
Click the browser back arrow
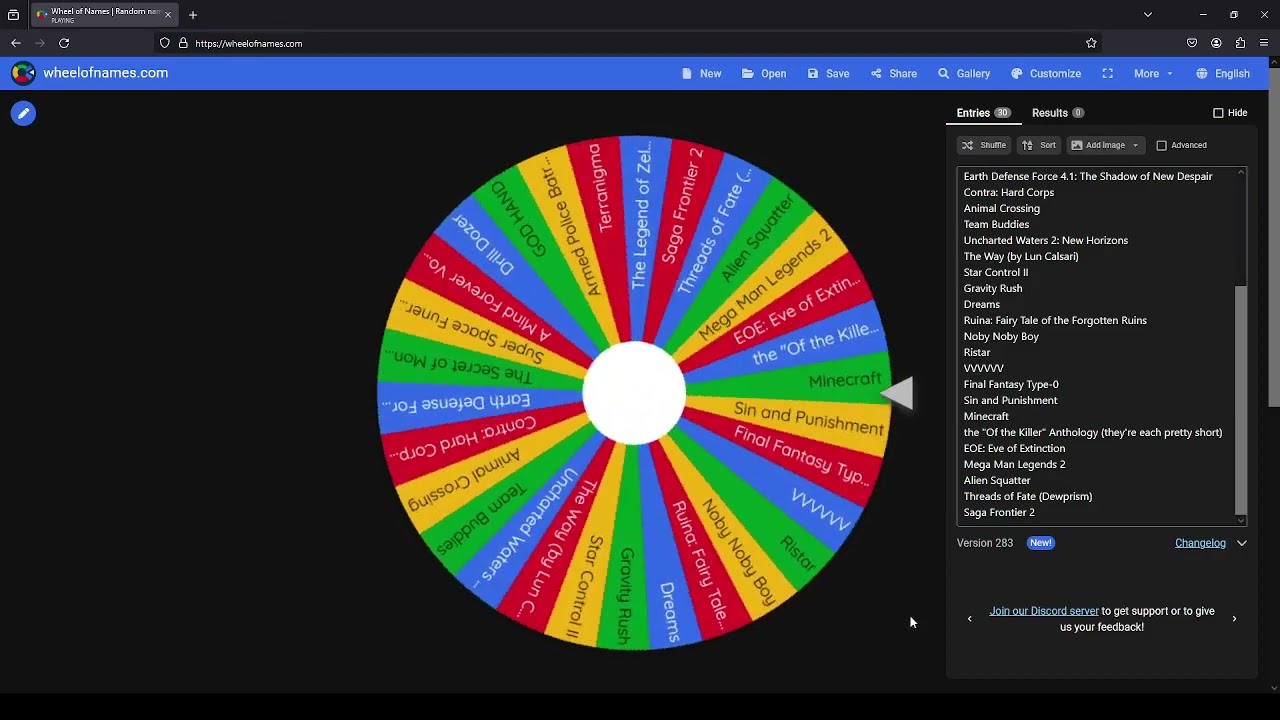point(16,43)
